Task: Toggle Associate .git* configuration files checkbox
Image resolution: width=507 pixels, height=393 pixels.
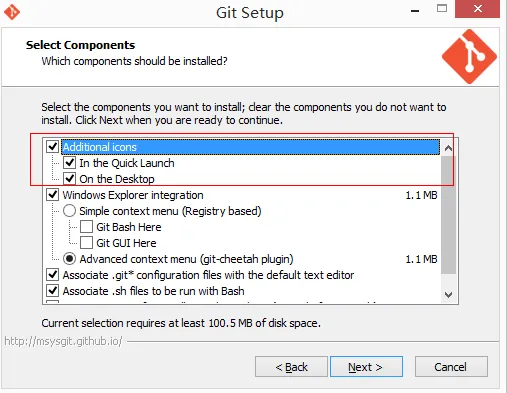Action: tap(53, 275)
